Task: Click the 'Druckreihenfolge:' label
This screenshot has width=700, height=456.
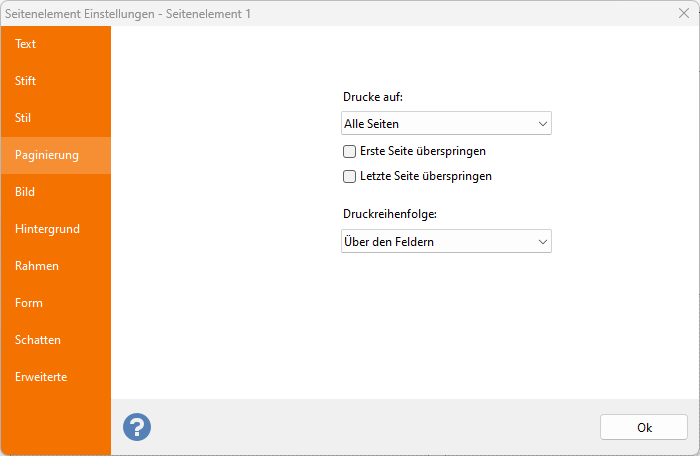Action: pyautogui.click(x=389, y=214)
